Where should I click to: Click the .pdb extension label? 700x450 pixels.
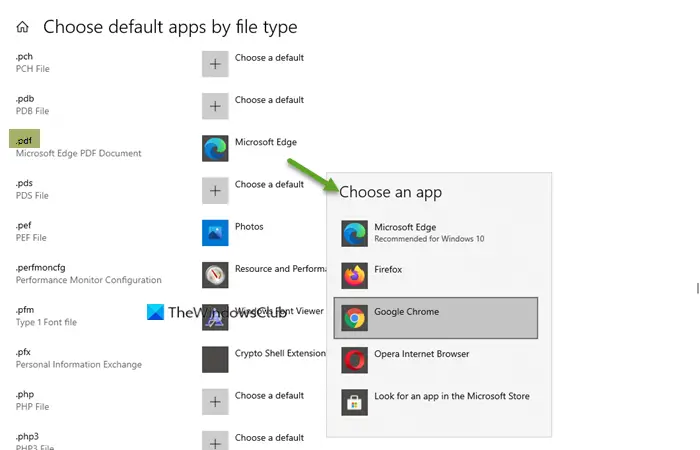25,99
